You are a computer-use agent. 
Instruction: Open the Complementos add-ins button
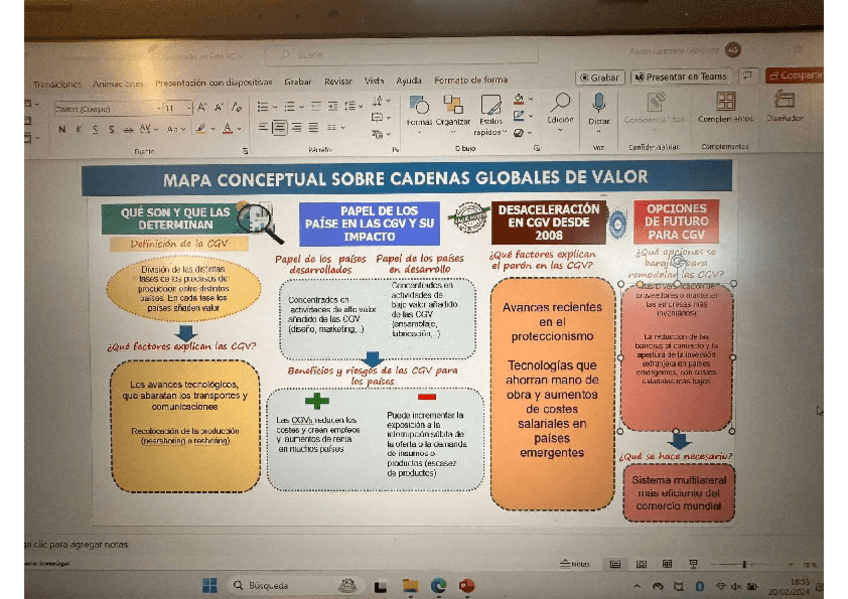point(725,104)
